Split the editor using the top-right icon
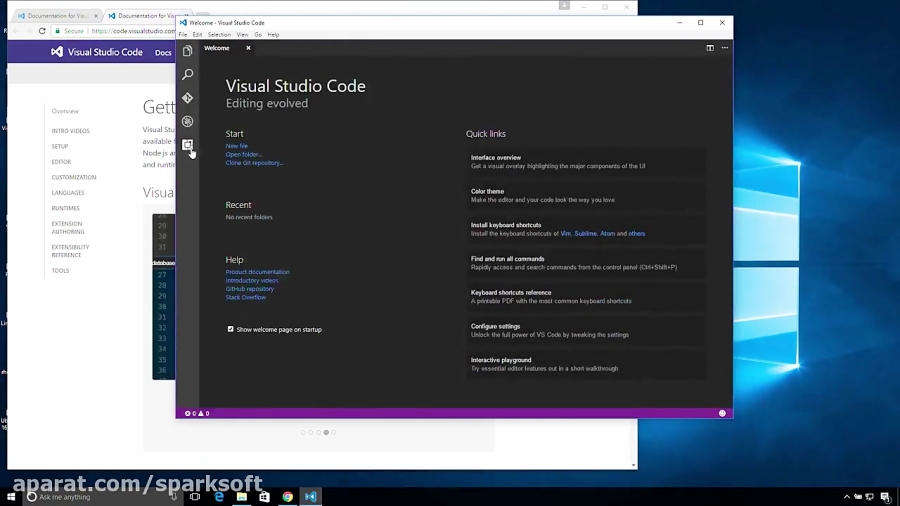 tap(710, 48)
